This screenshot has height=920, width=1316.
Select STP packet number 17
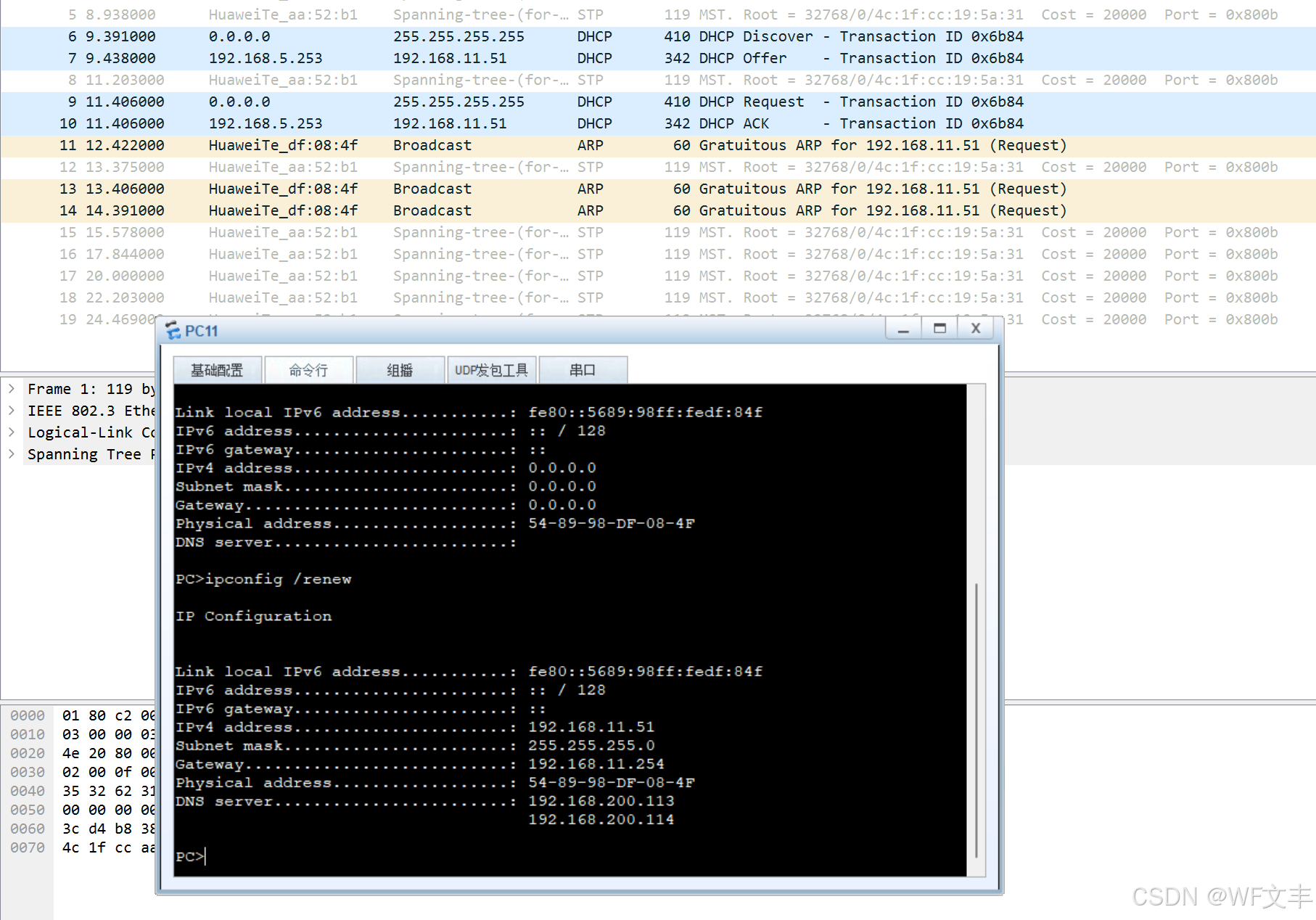[x=658, y=276]
